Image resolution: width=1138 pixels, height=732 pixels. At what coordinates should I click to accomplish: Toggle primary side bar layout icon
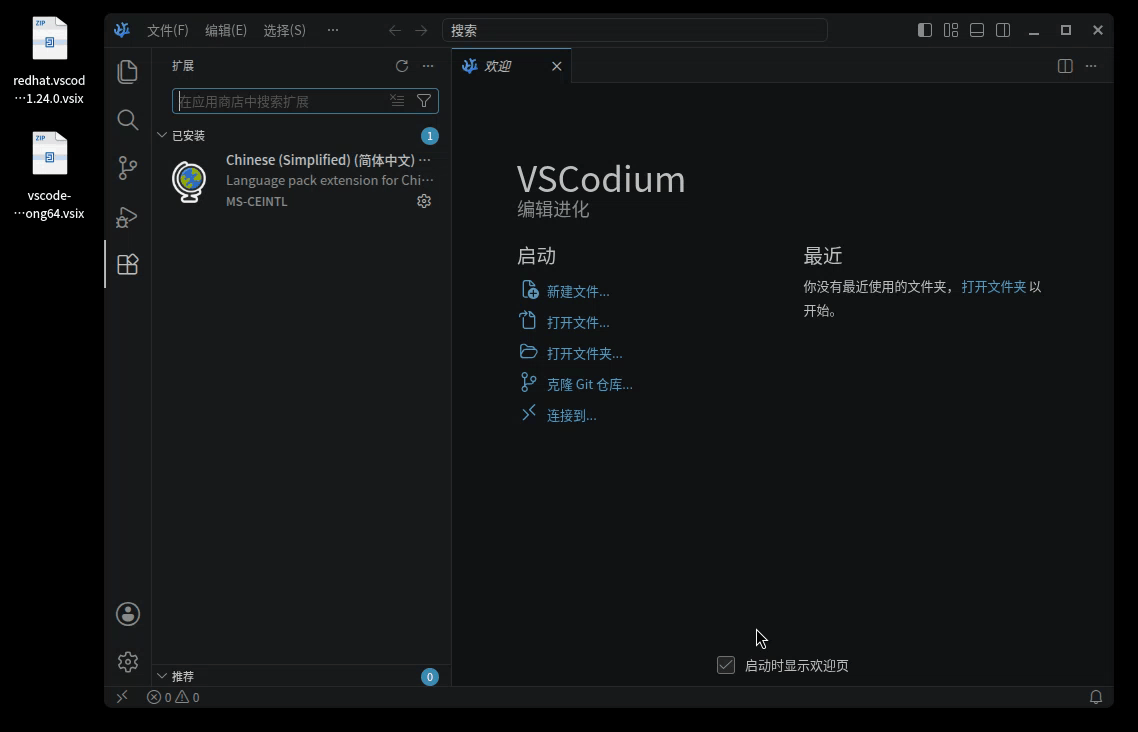pyautogui.click(x=925, y=30)
